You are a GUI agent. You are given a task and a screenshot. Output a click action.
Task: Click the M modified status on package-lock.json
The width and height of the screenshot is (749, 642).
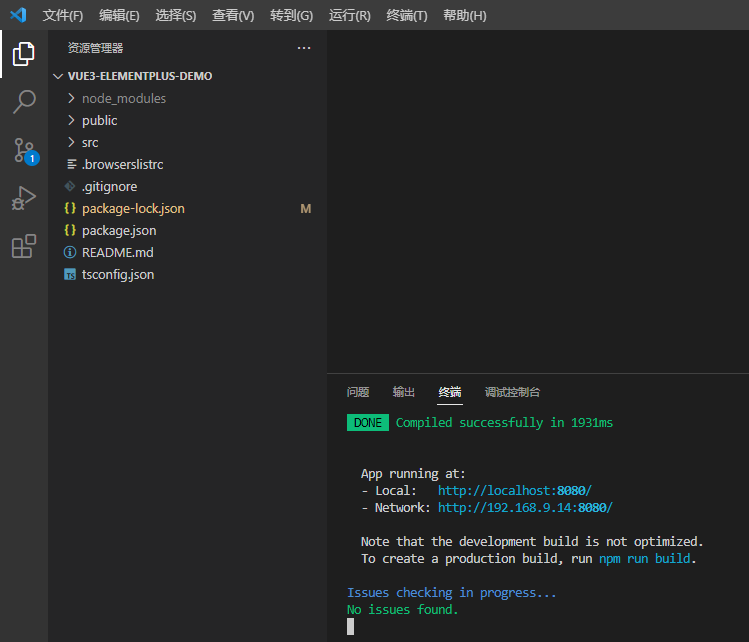pos(306,209)
